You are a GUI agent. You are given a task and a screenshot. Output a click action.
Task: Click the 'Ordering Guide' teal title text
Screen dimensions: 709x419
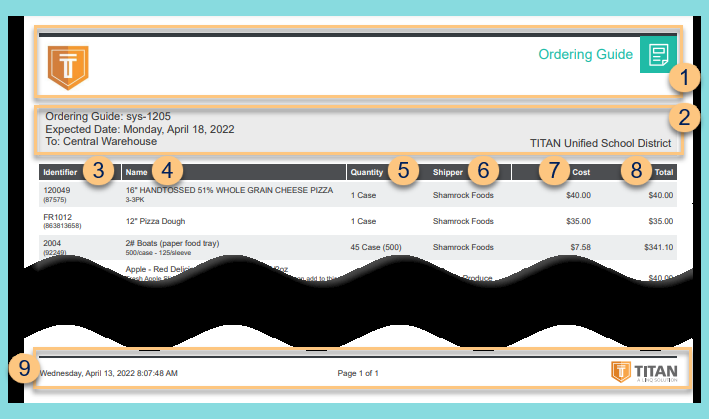coord(585,54)
